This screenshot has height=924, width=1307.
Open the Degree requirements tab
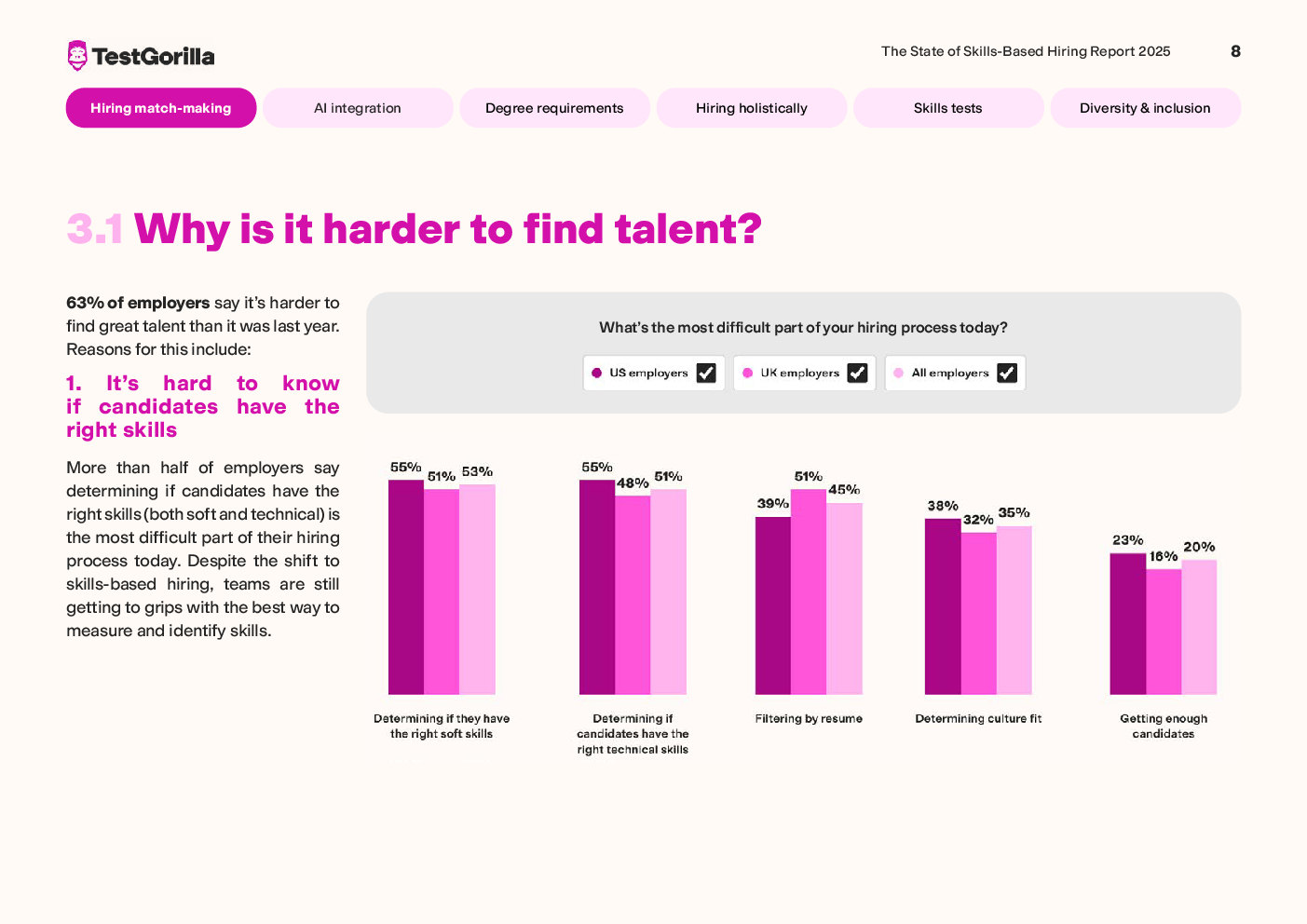click(x=554, y=108)
